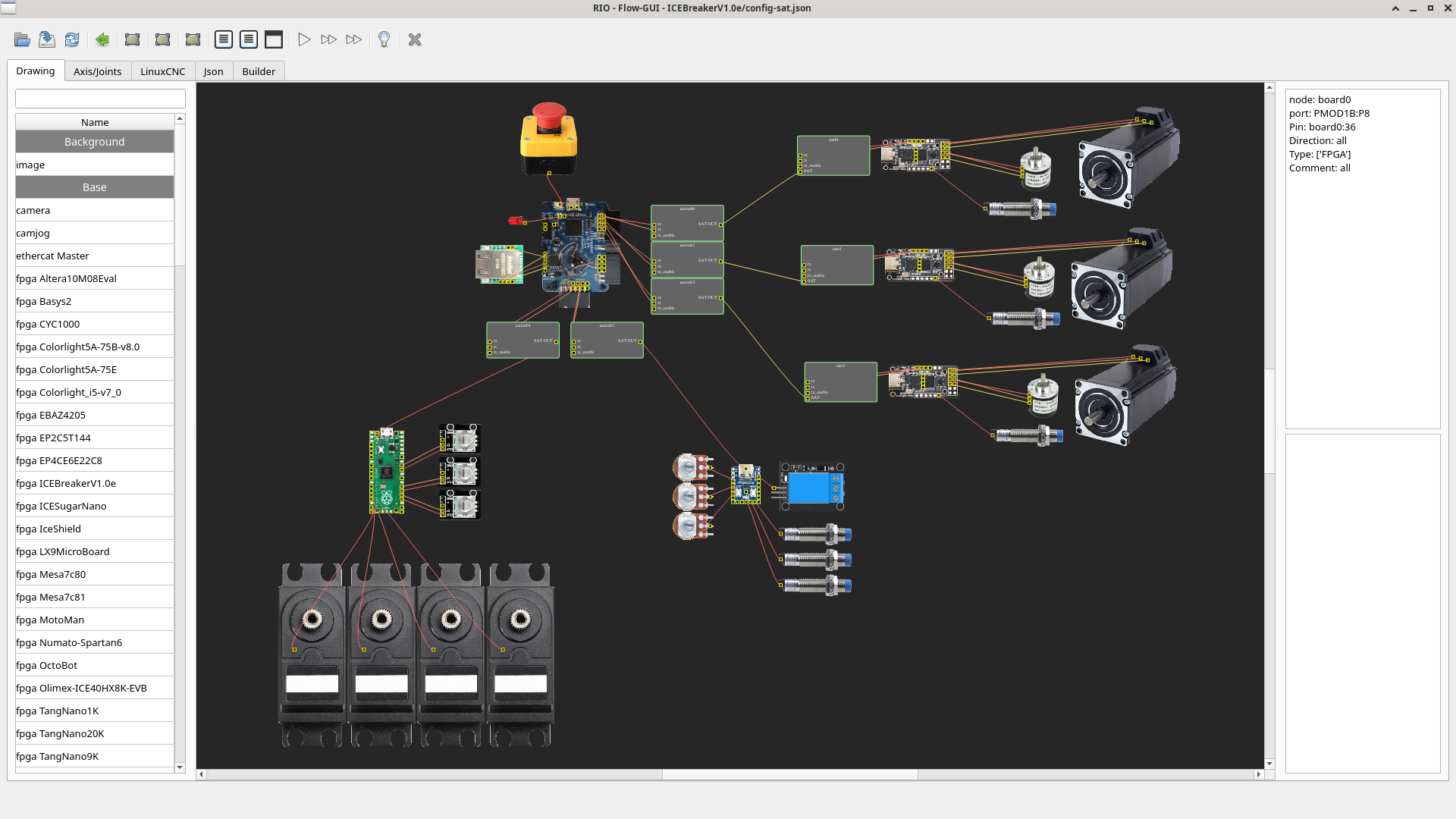Screen dimensions: 1456x819
Task: Click the black window frame toolbar icon
Action: tap(274, 39)
